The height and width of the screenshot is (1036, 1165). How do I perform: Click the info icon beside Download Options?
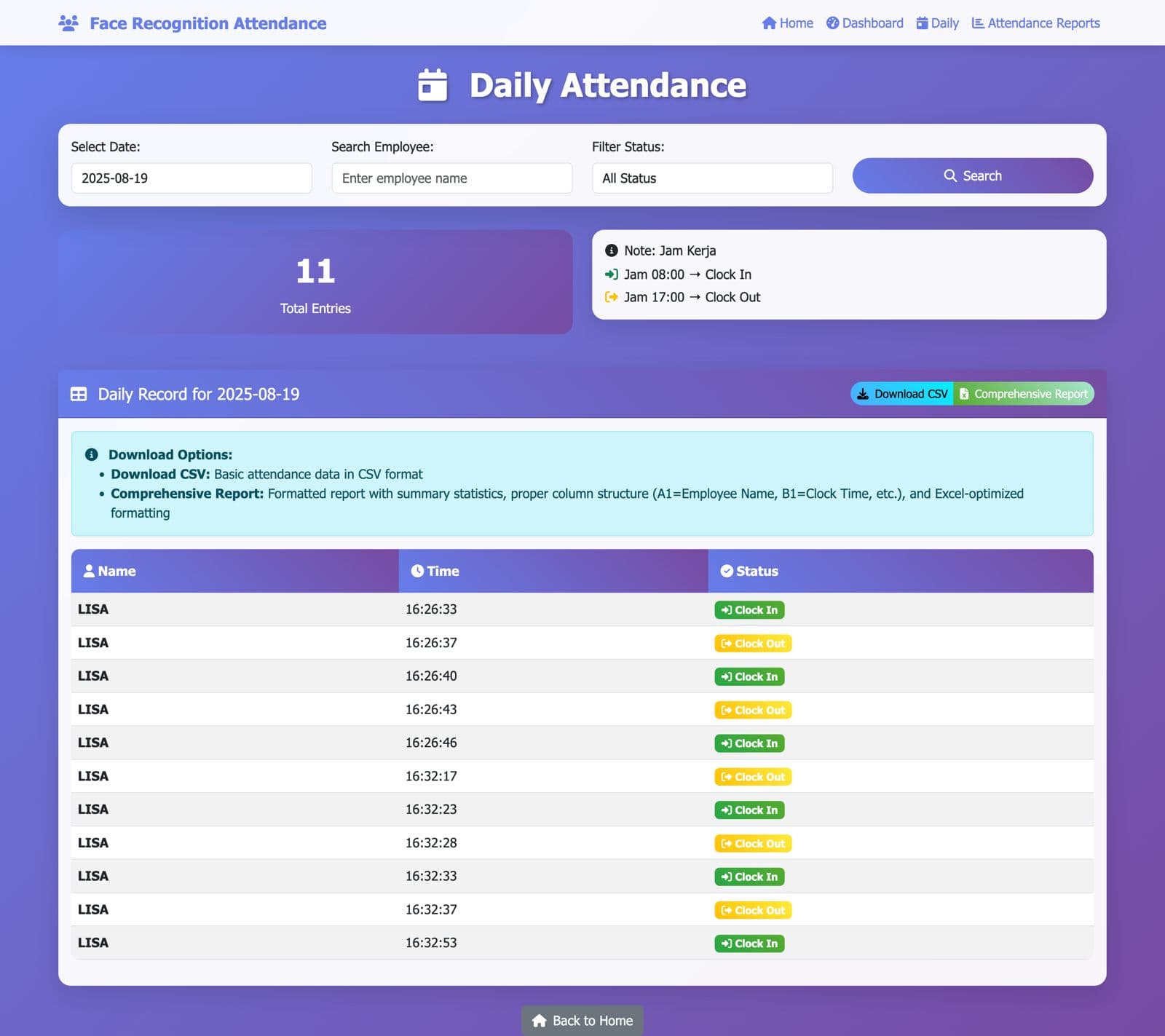tap(92, 454)
